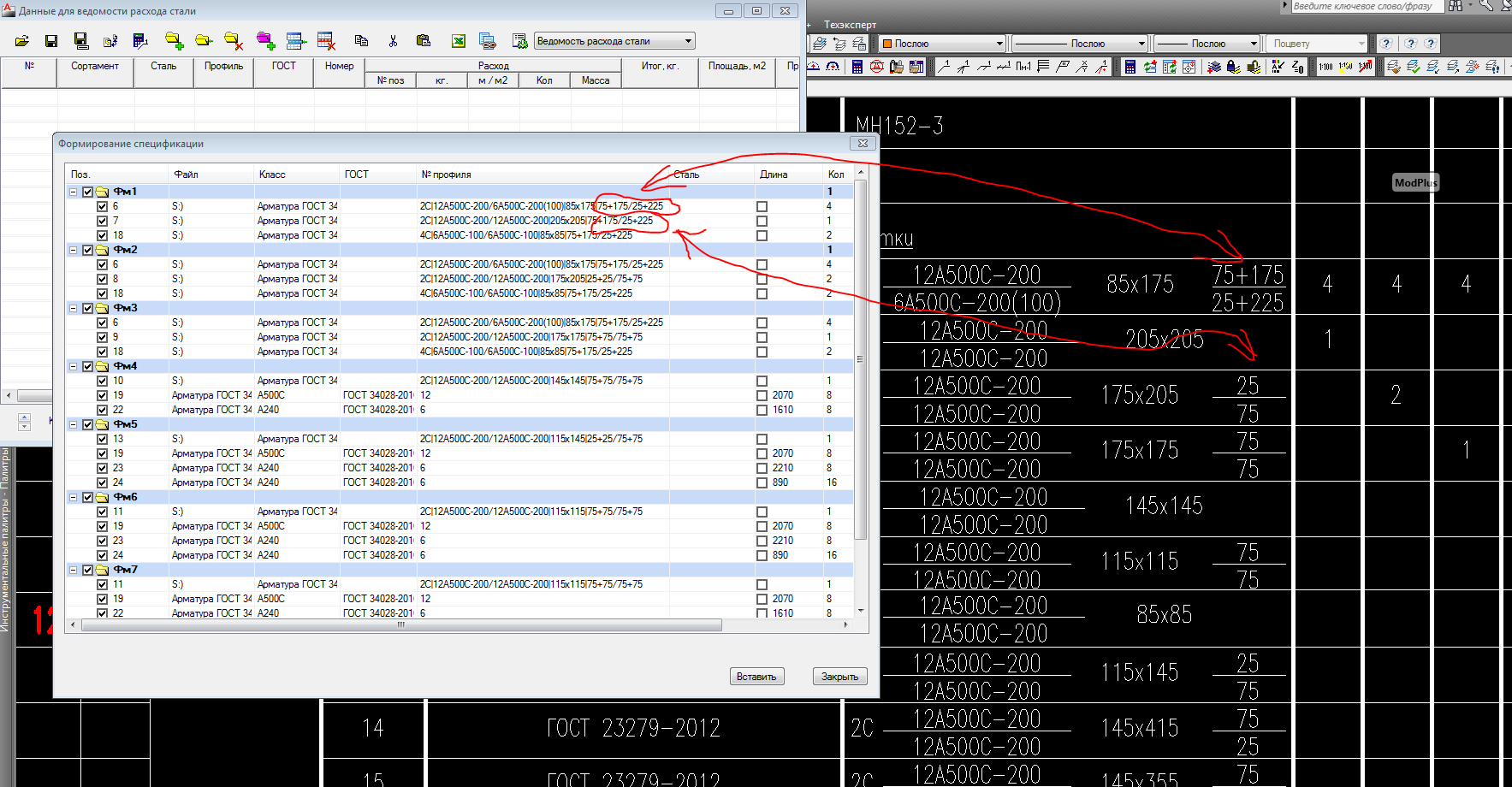Click the ModPlus tooltip label in the drawing
Image resolution: width=1512 pixels, height=787 pixels.
coord(1415,182)
